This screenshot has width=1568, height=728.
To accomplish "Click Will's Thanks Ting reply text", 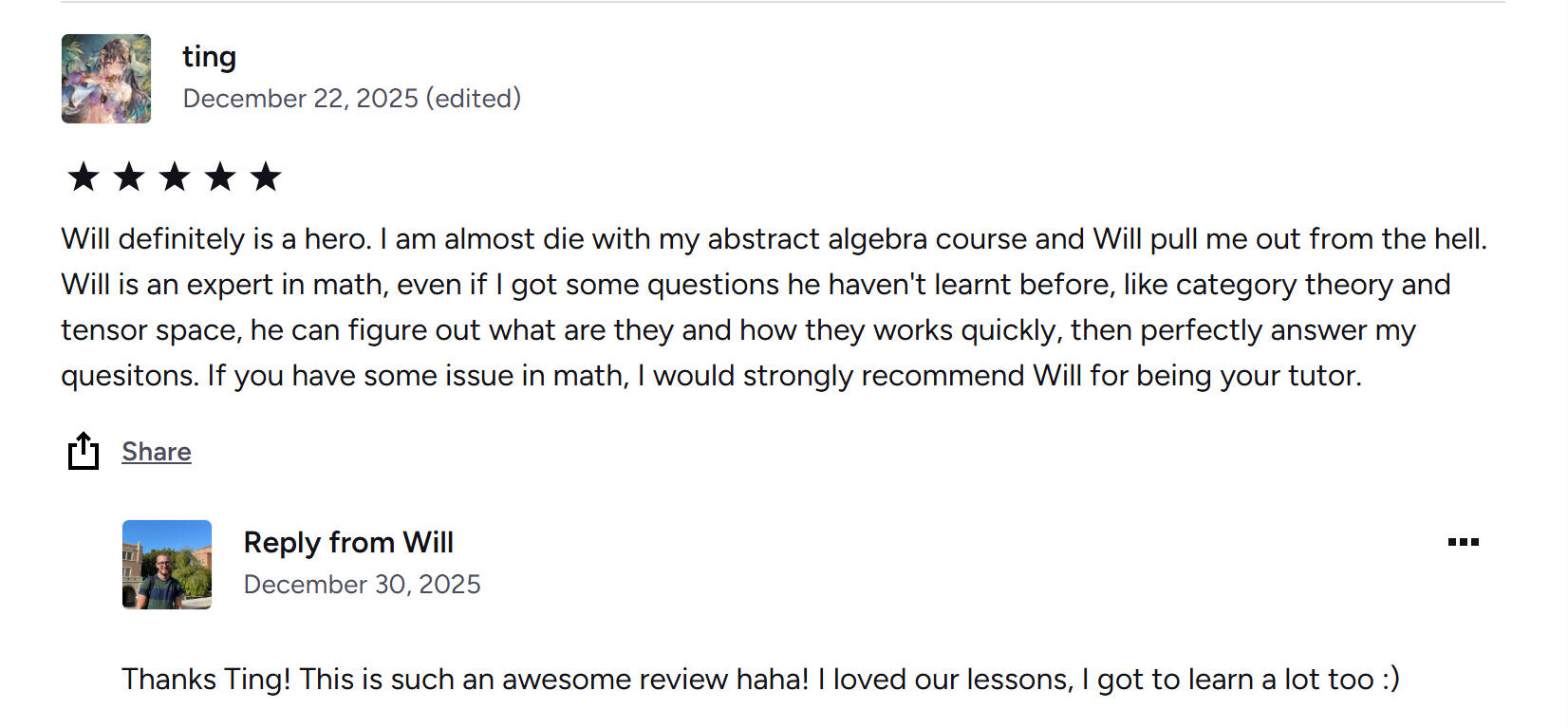I will click(759, 680).
